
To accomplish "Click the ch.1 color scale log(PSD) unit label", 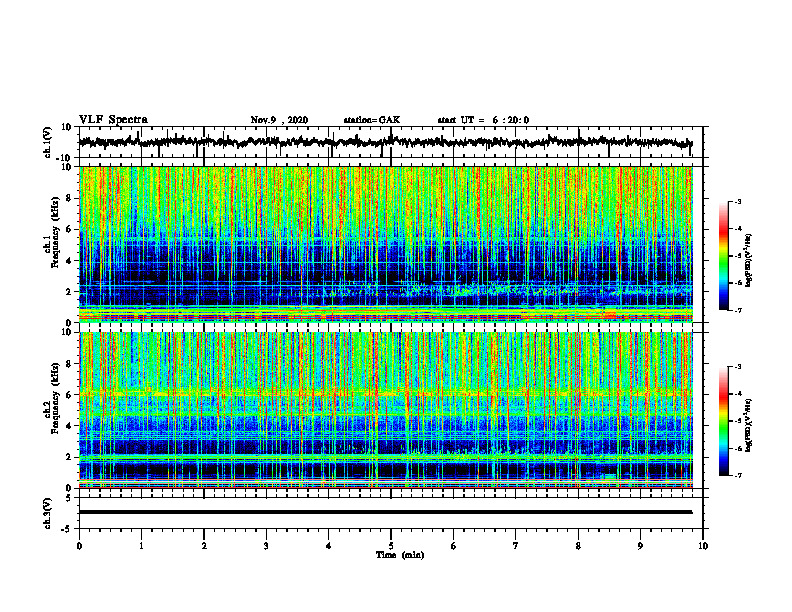I will click(750, 261).
